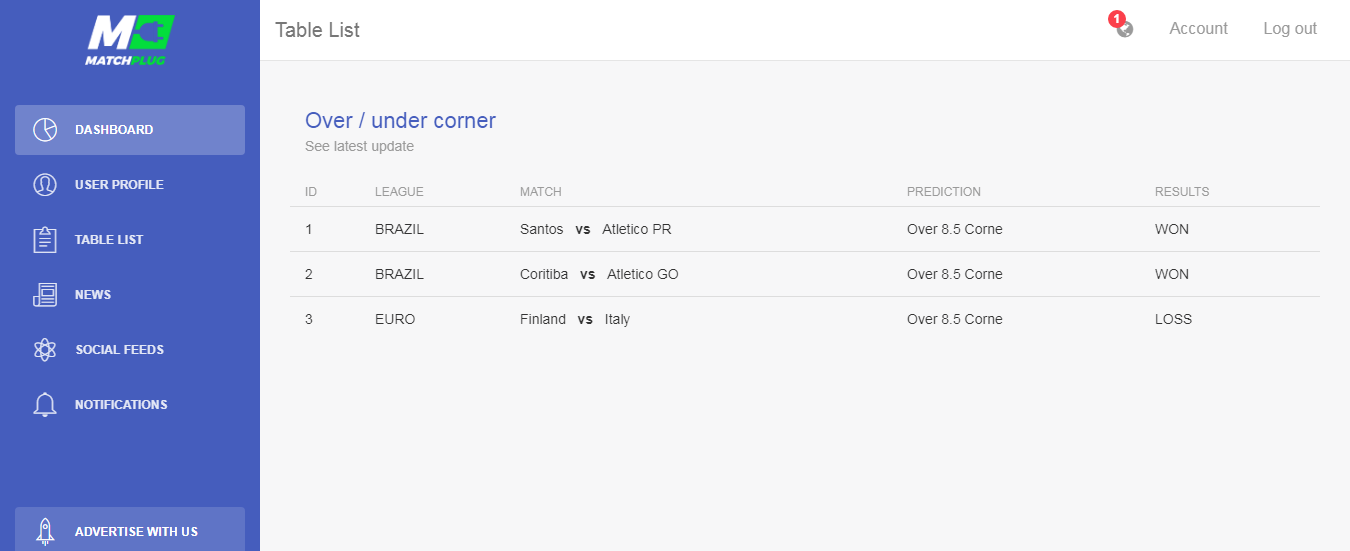This screenshot has width=1350, height=551.
Task: Click the Social Feeds atom icon
Action: point(45,350)
